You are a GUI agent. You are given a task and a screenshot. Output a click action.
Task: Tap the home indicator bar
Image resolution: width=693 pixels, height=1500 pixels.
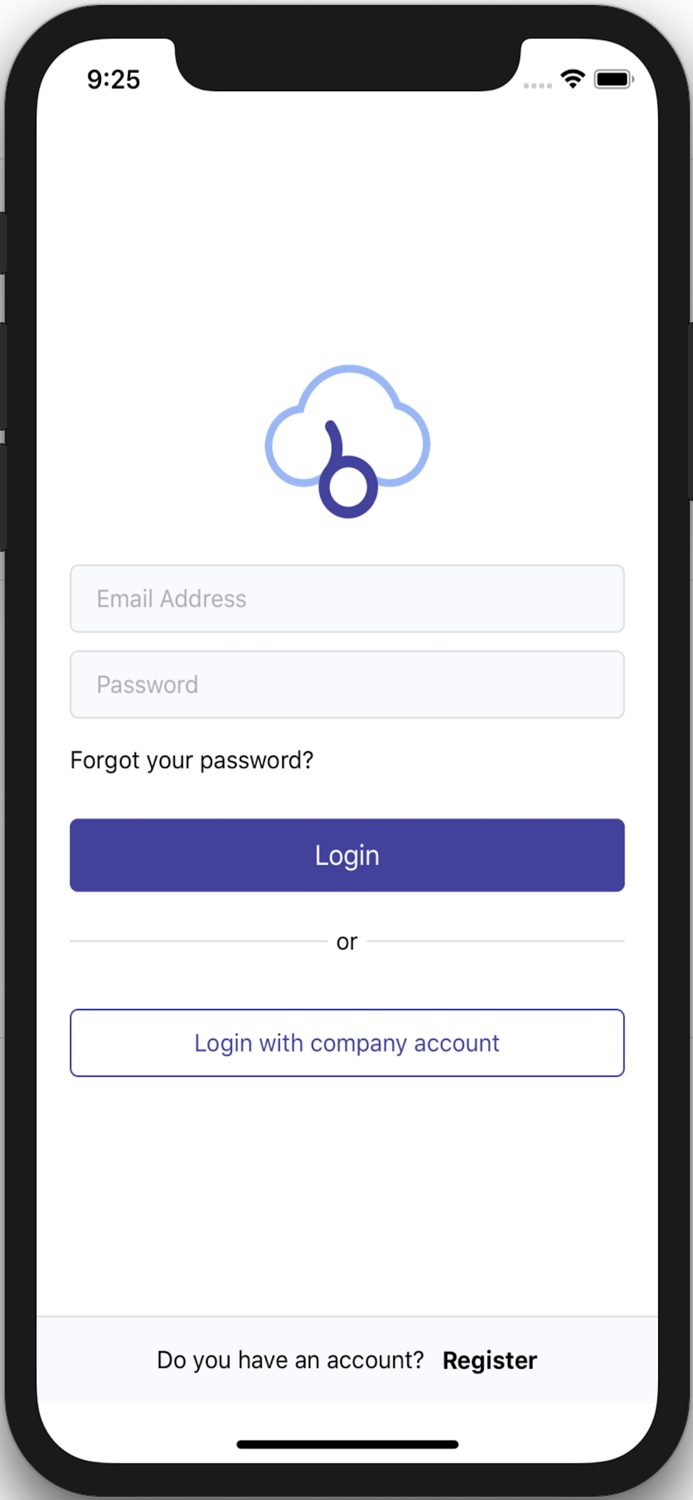click(x=347, y=1444)
